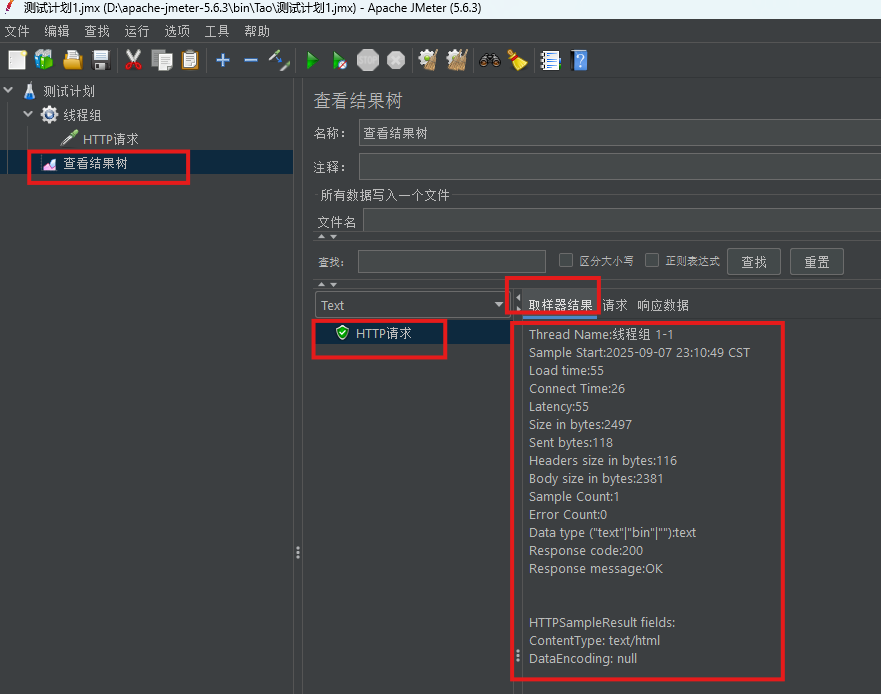Save the test plan with floppy icon

click(x=101, y=60)
